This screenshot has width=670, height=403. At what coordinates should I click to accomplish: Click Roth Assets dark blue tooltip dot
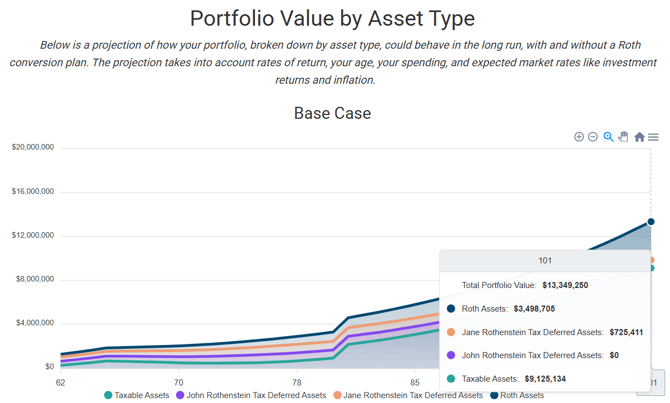pyautogui.click(x=451, y=309)
